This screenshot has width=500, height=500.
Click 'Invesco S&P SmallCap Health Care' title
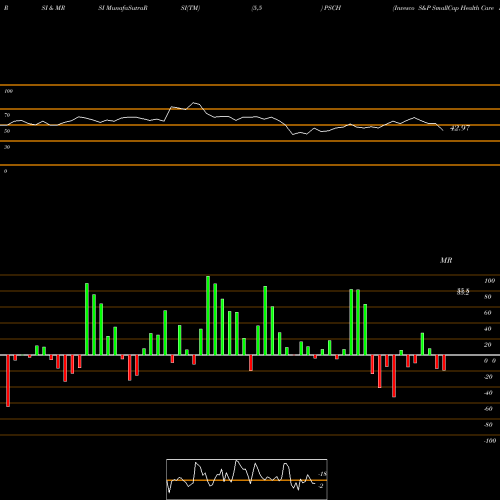click(443, 8)
